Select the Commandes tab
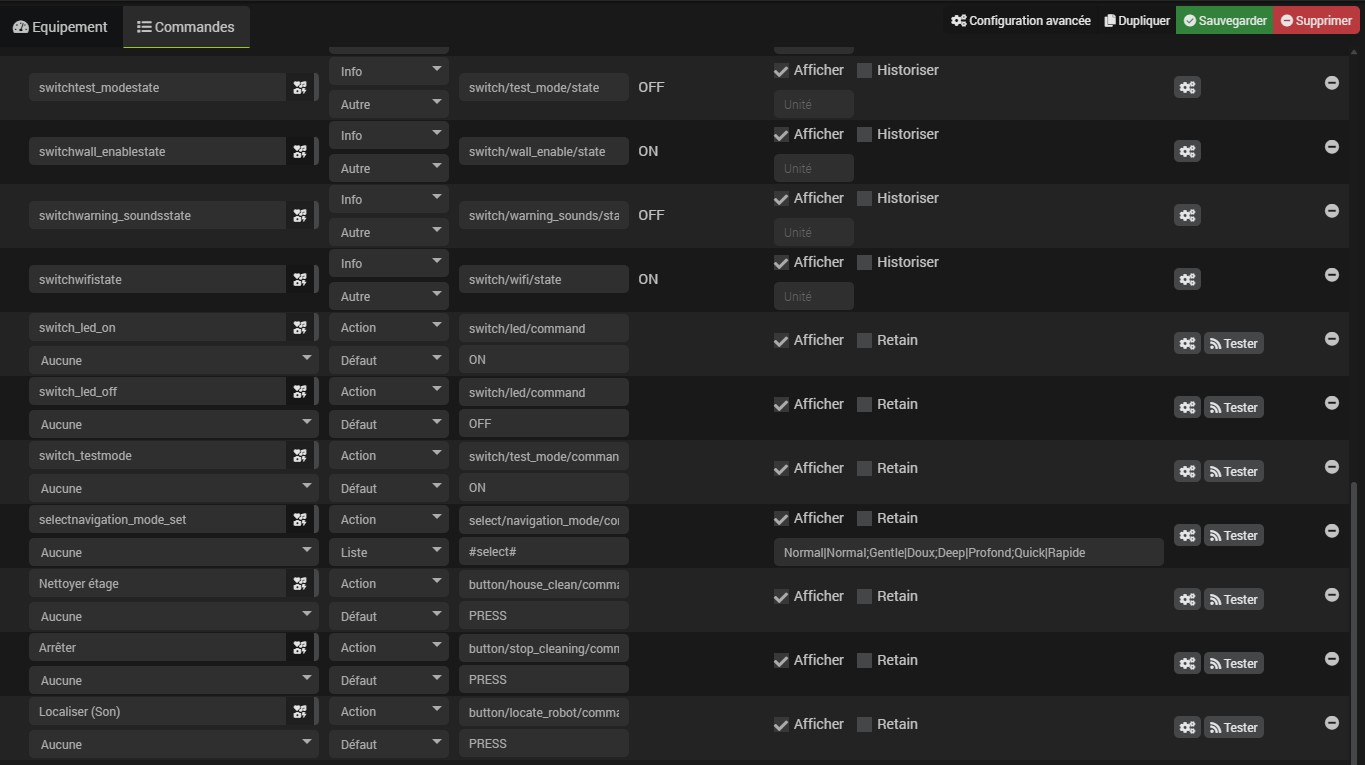This screenshot has width=1365, height=765. coord(186,27)
